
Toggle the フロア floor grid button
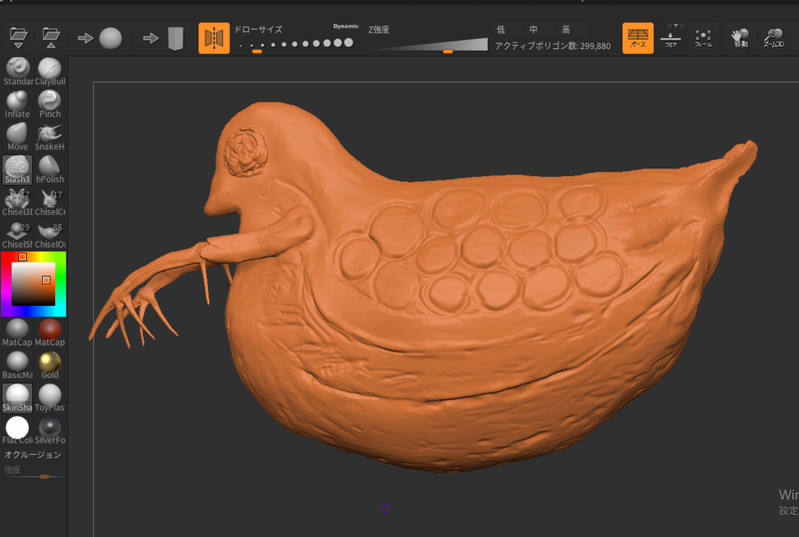click(x=671, y=38)
